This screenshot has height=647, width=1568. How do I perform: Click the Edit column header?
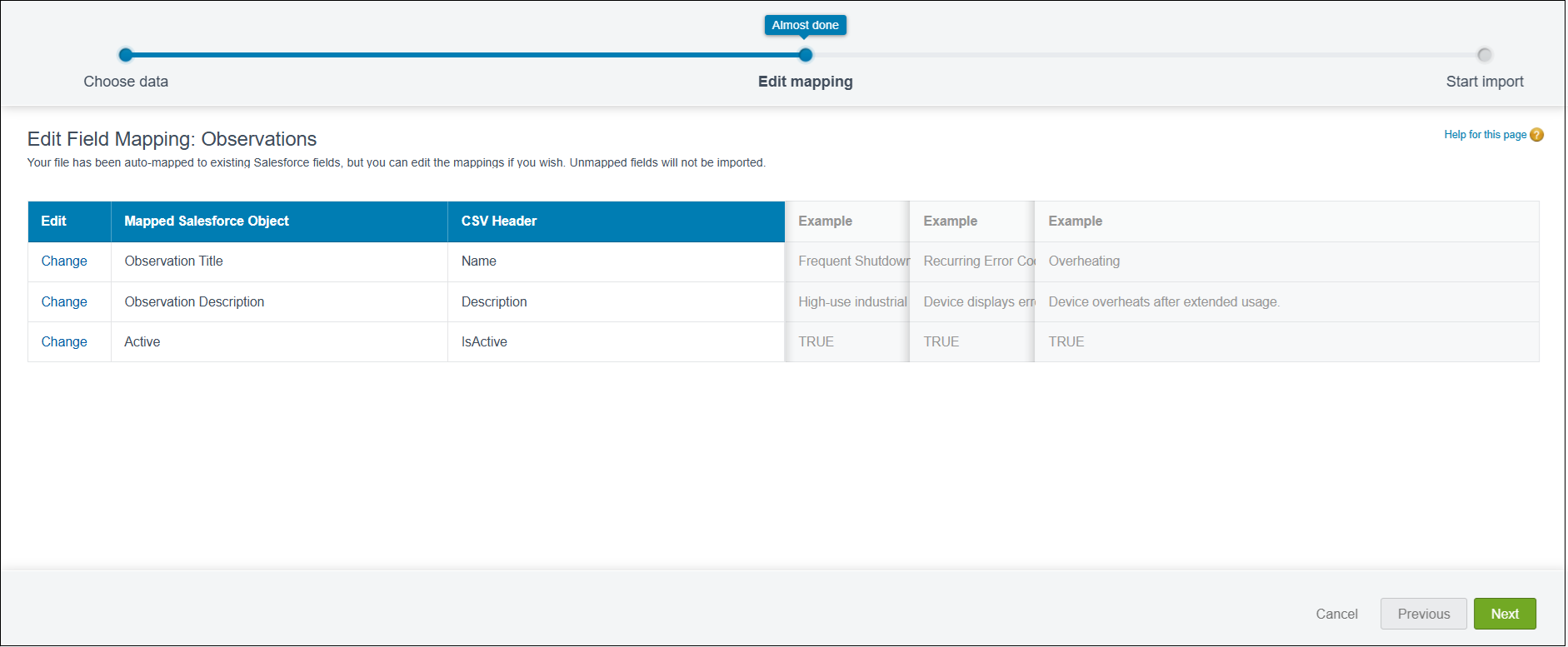click(x=70, y=221)
